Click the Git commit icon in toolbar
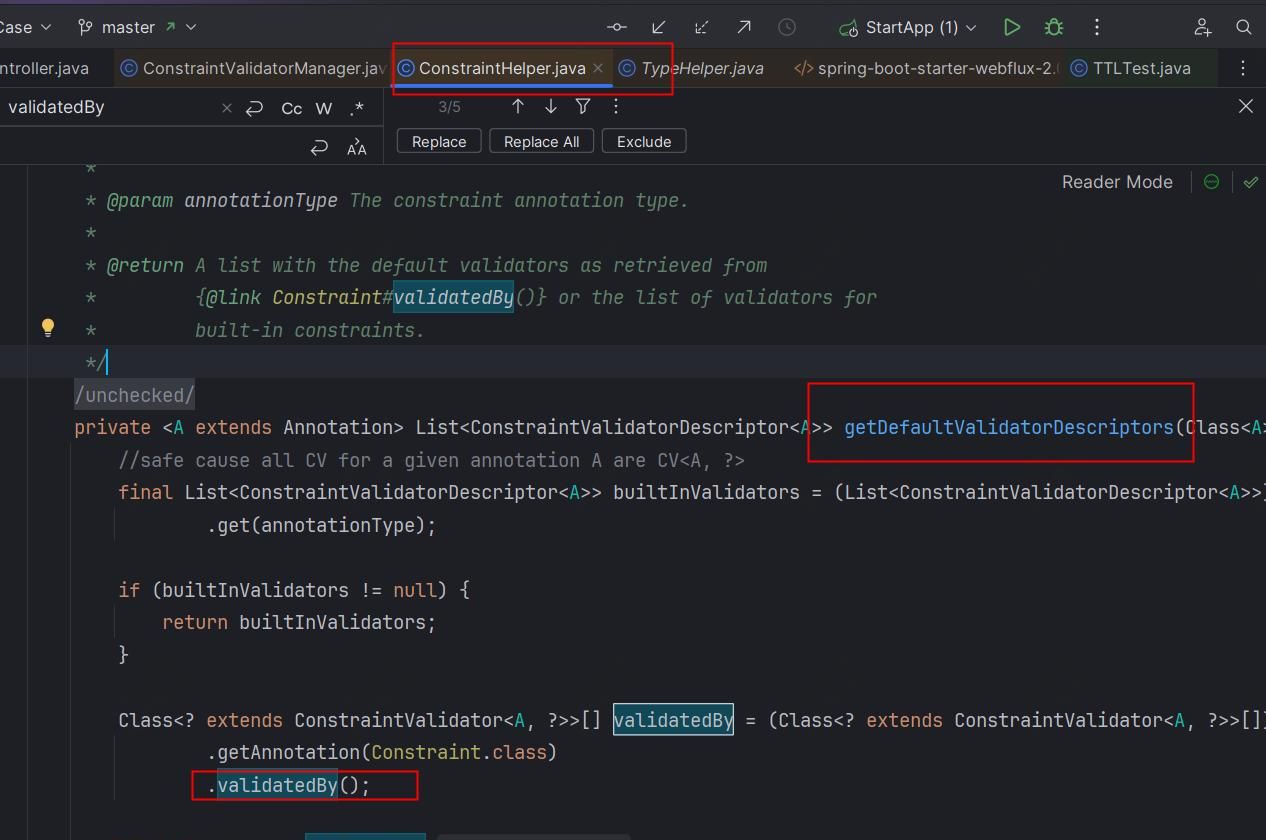1266x840 pixels. (617, 27)
